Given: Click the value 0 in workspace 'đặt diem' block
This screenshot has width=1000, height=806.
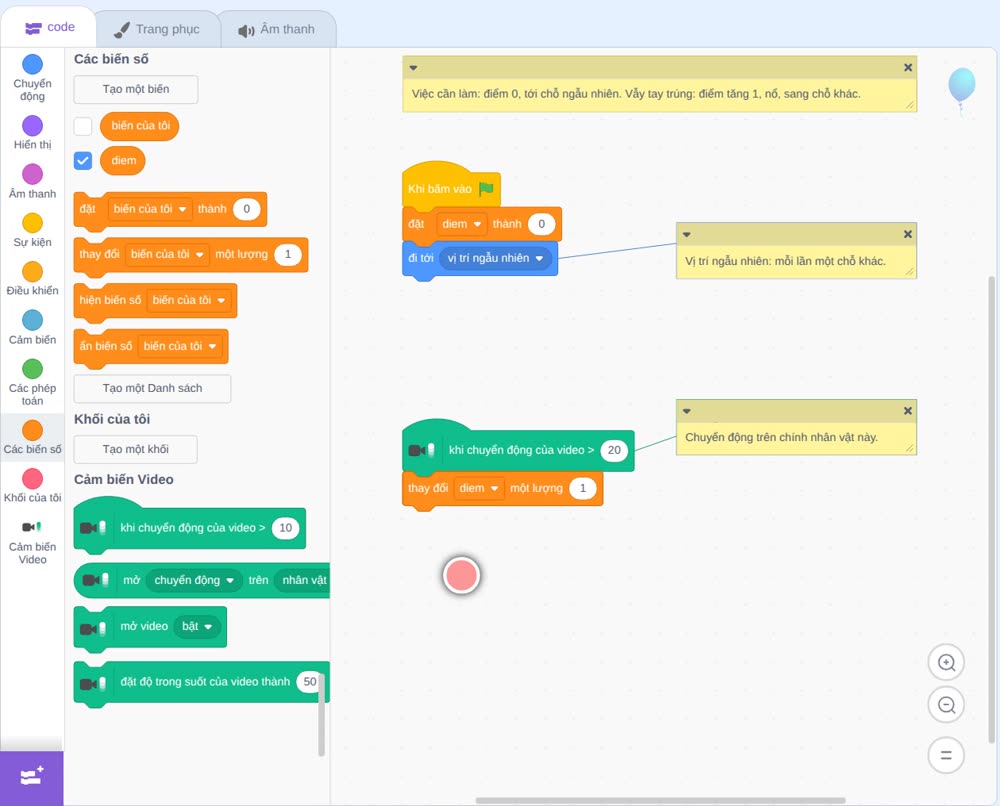Looking at the screenshot, I should tap(541, 224).
